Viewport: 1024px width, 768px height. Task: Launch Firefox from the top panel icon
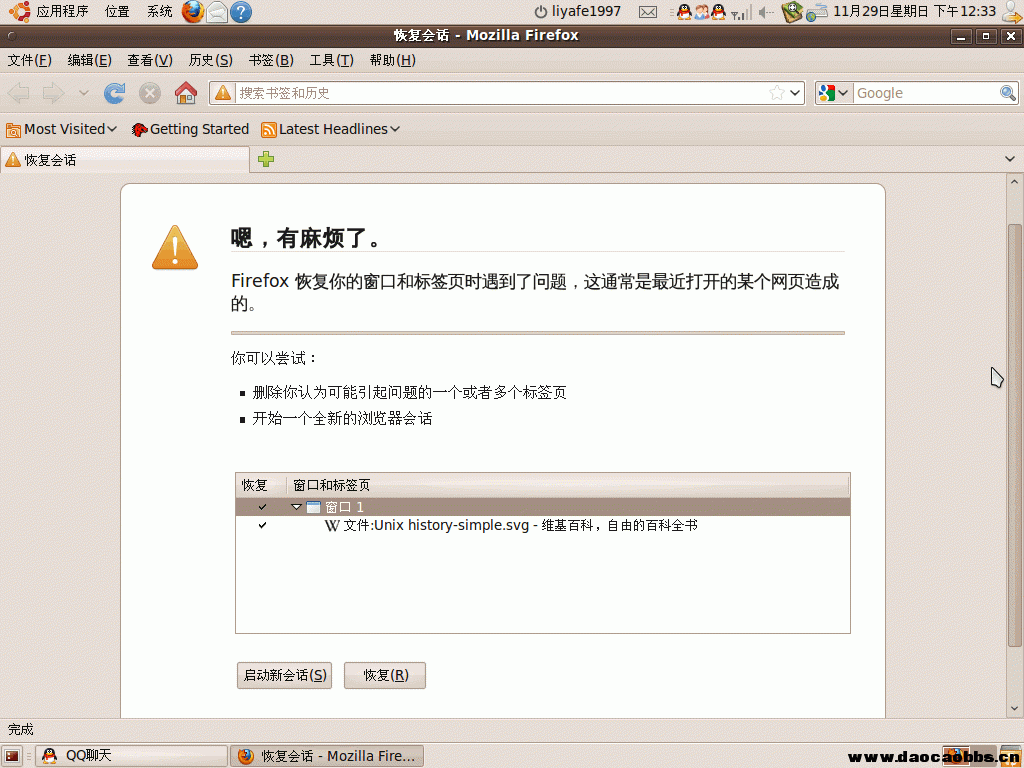192,12
